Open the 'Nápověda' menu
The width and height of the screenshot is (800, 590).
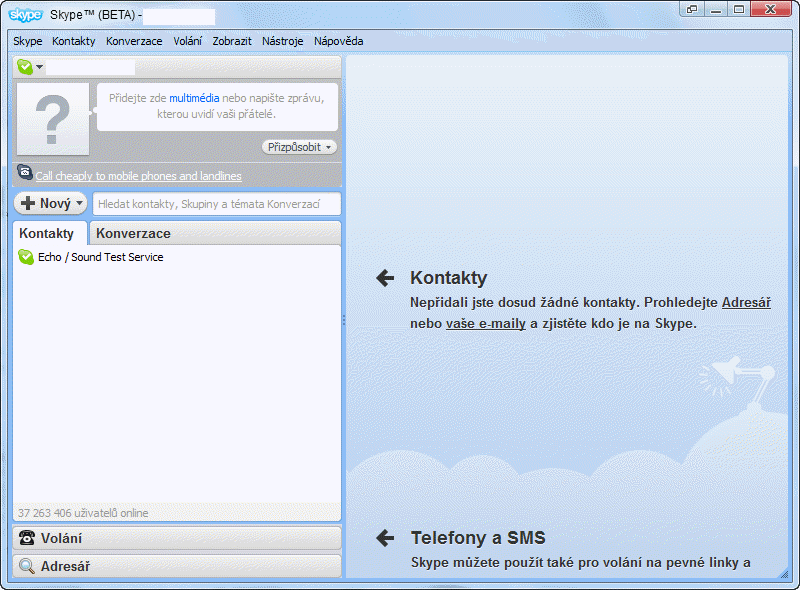click(x=338, y=41)
